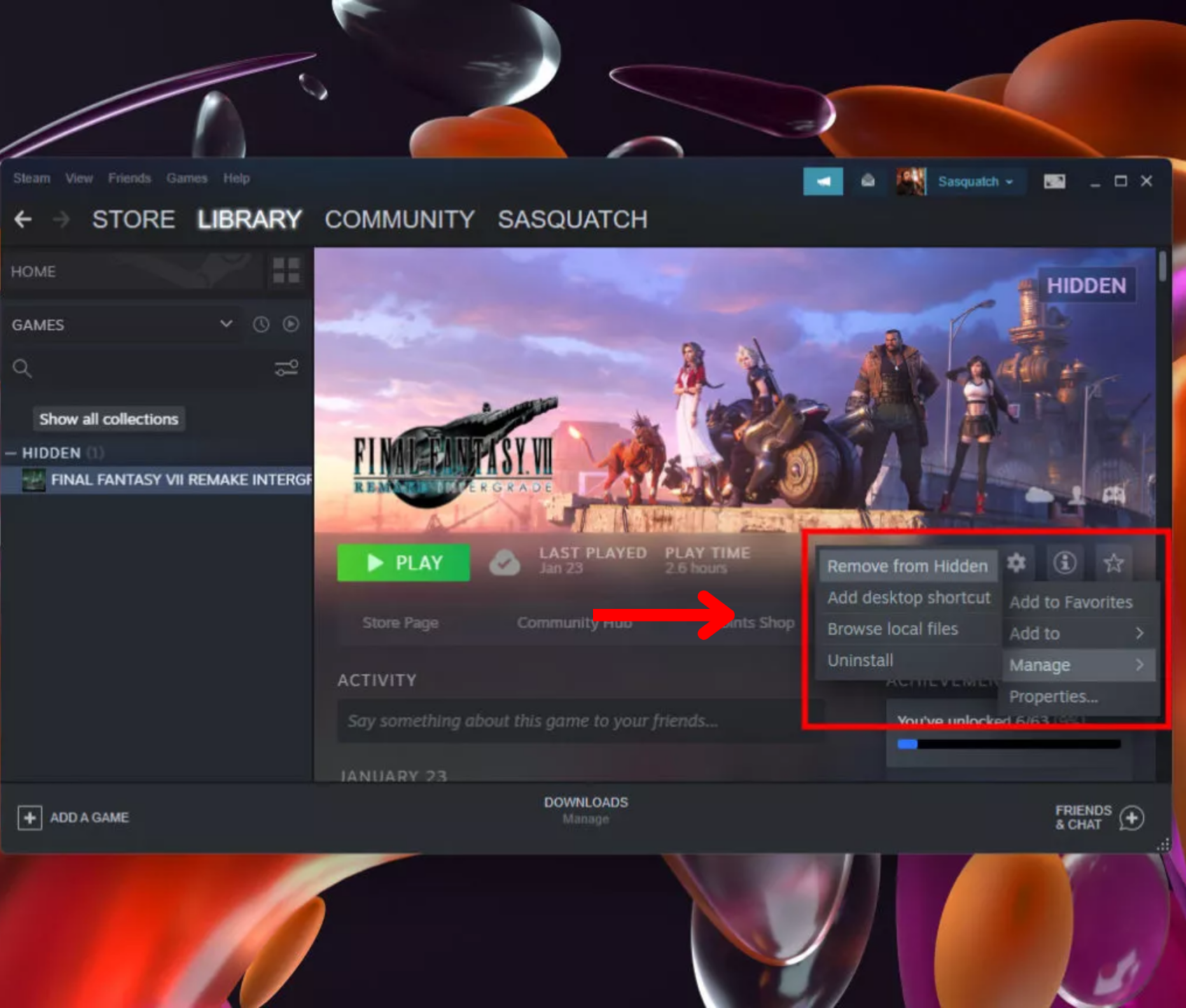Toggle grid view next to HOME

pos(287,272)
